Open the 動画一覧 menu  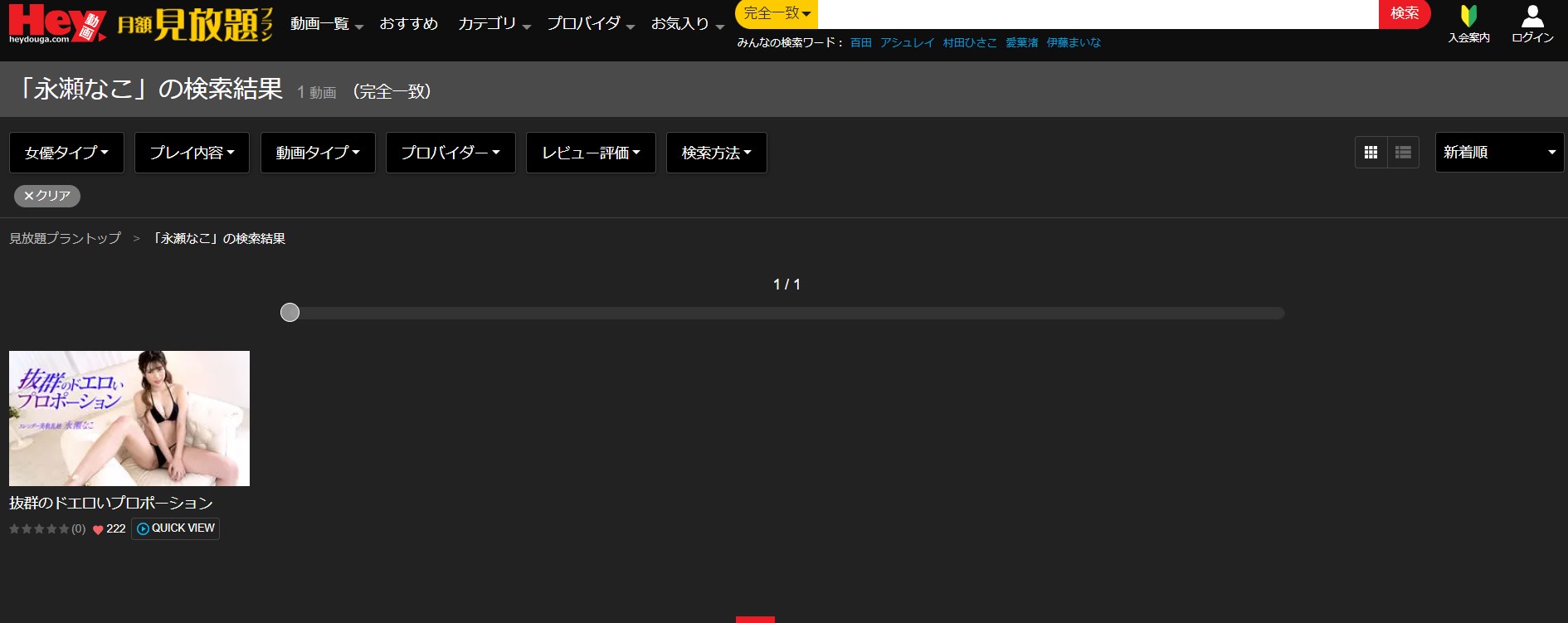[x=327, y=24]
